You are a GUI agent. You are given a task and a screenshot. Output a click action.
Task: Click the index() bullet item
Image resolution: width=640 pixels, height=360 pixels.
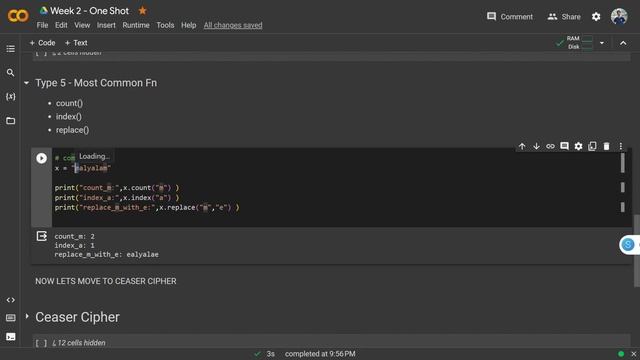click(x=69, y=117)
